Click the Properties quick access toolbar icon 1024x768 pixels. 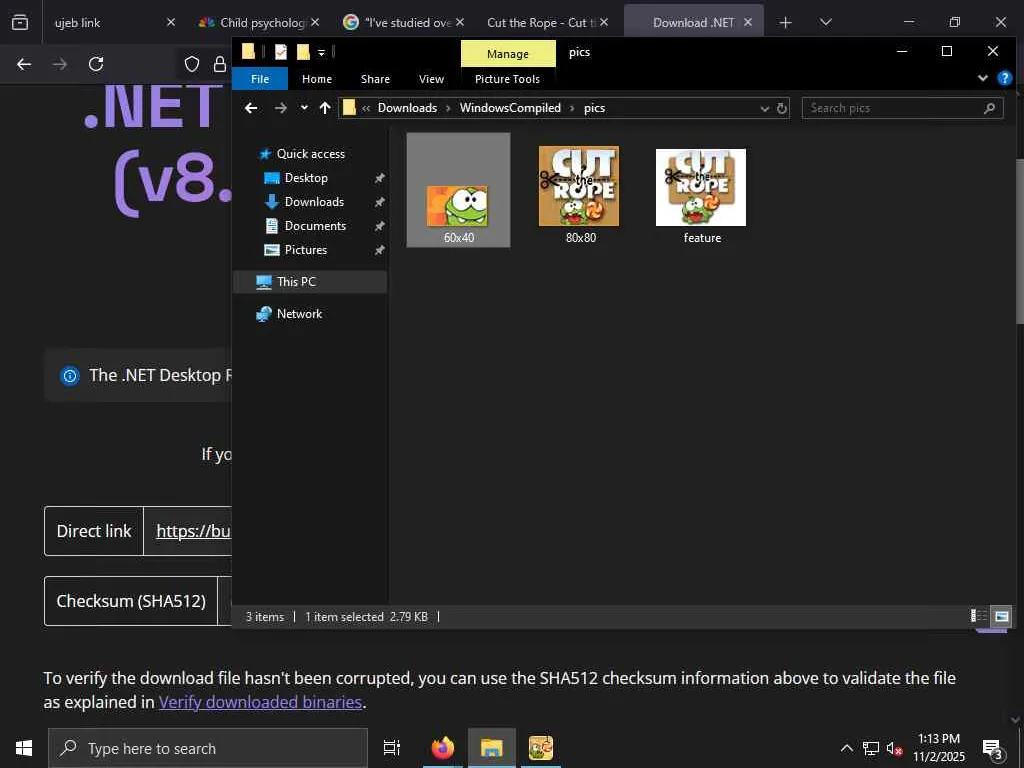point(281,52)
